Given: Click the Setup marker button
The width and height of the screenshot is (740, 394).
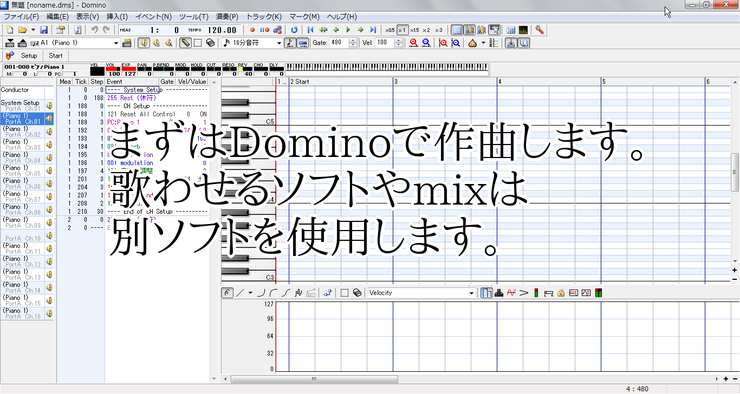Looking at the screenshot, I should (x=29, y=56).
